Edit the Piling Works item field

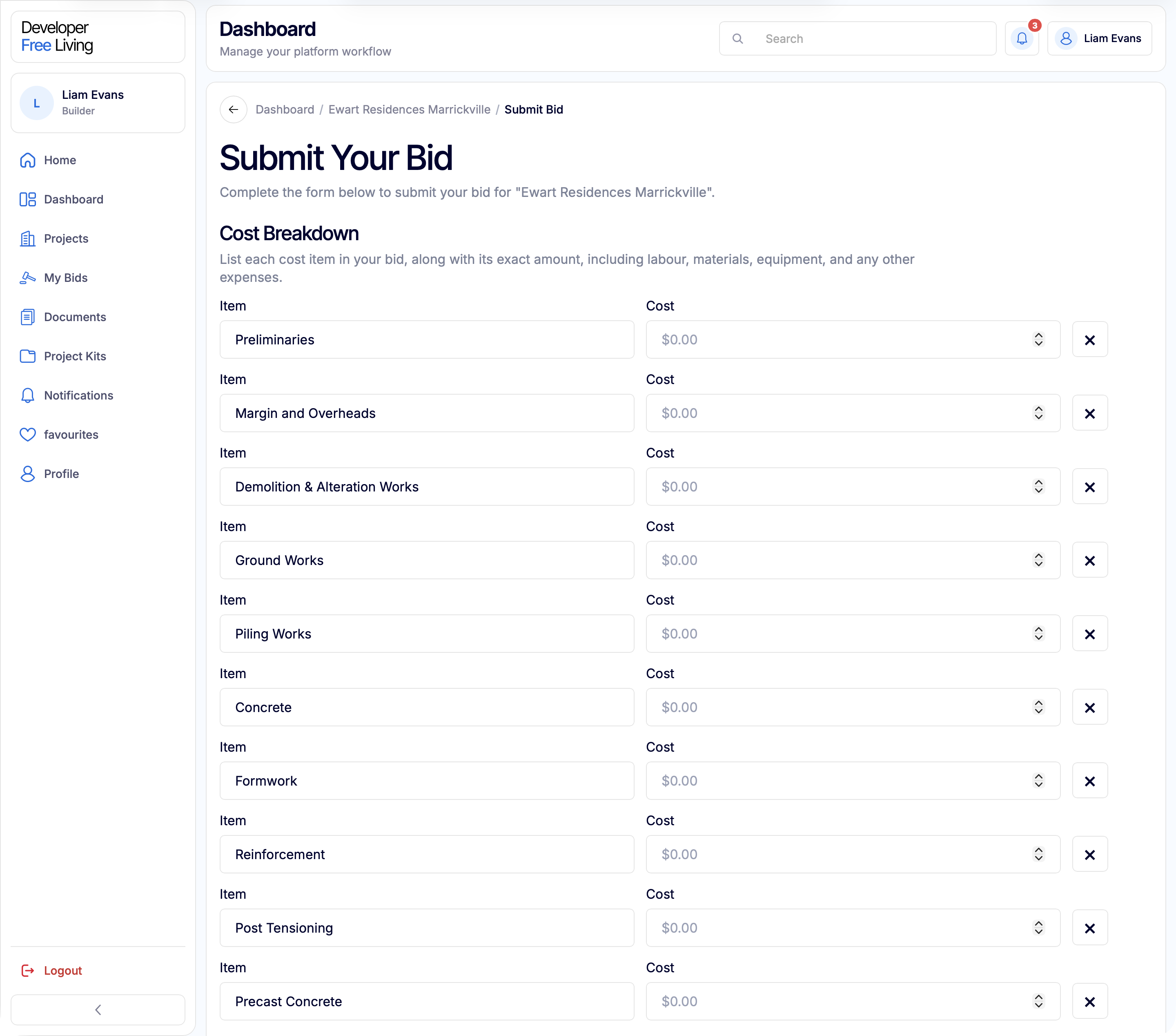(427, 634)
